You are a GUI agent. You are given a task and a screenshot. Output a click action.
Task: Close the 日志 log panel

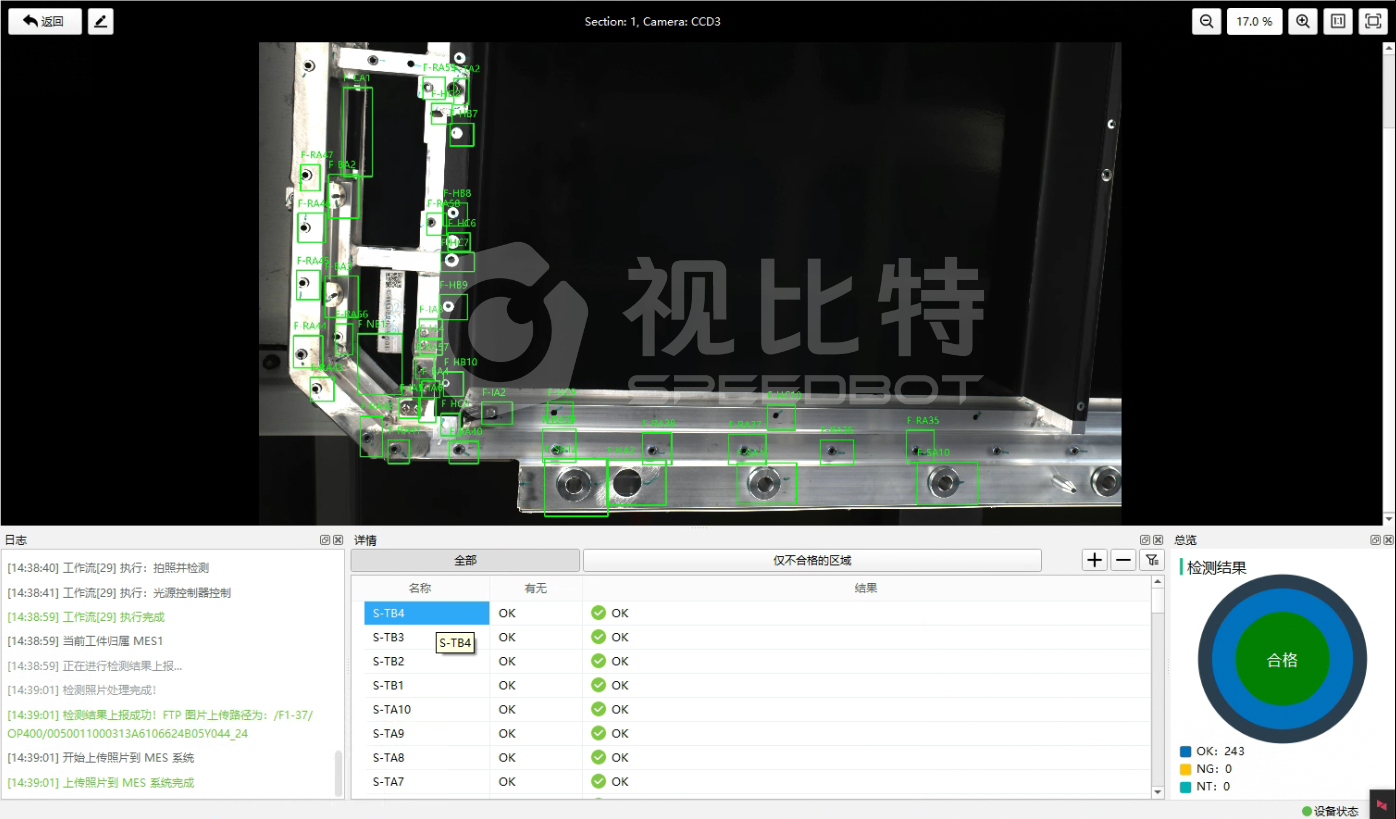click(338, 540)
